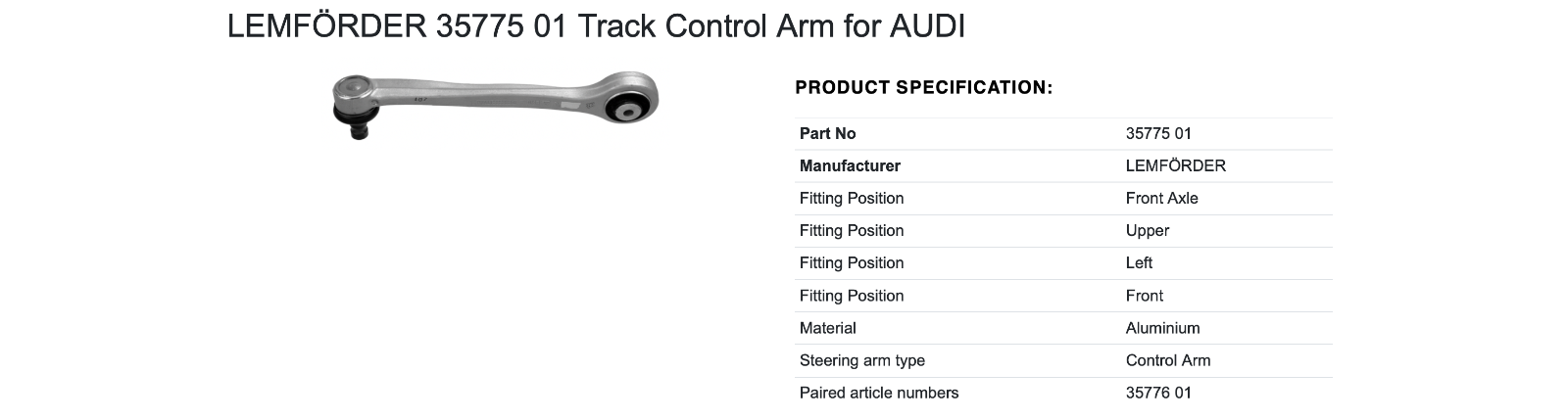The image size is (1568, 420).
Task: Click the bushing end of the arm image
Action: tap(628, 105)
